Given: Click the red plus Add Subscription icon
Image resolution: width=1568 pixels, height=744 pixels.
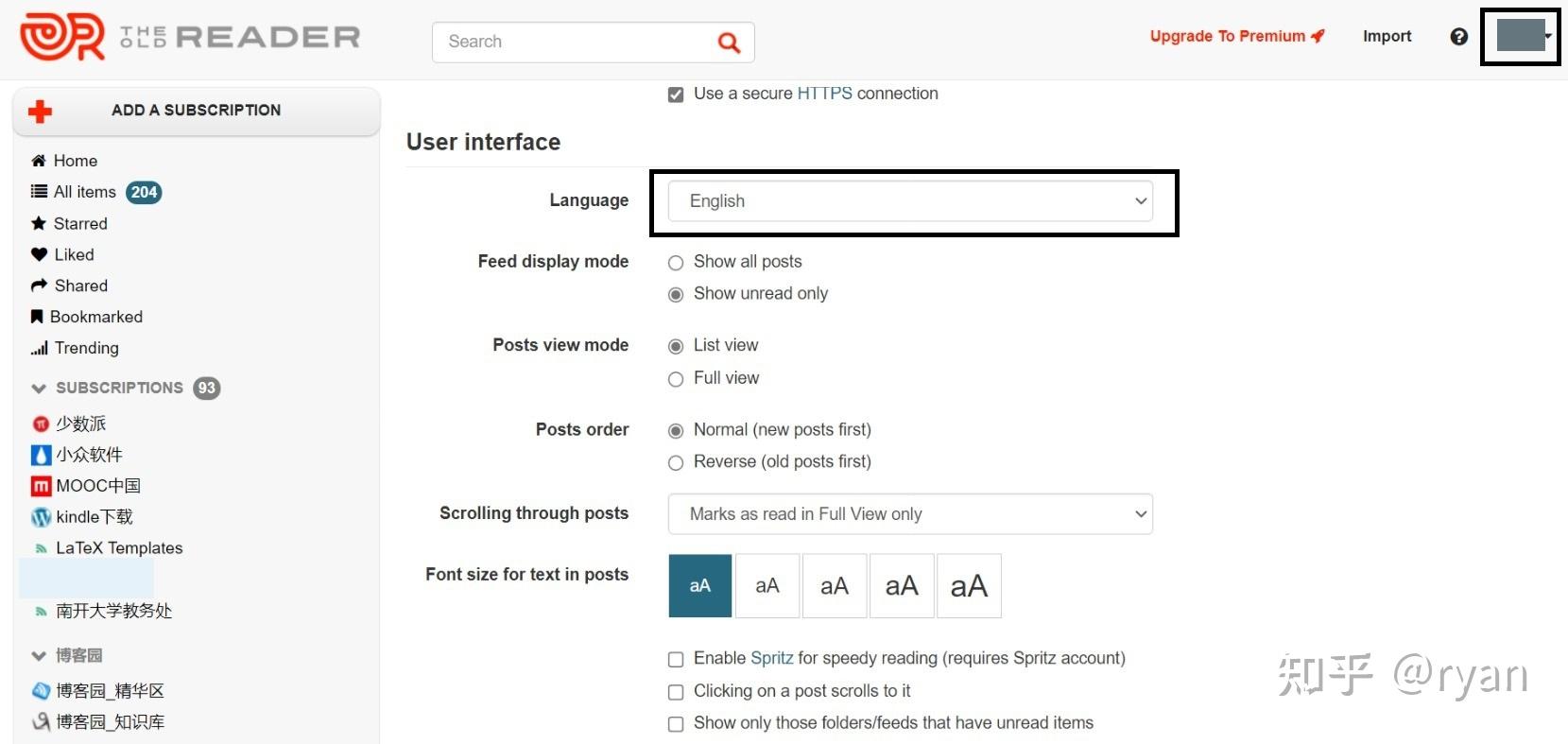Looking at the screenshot, I should (40, 112).
